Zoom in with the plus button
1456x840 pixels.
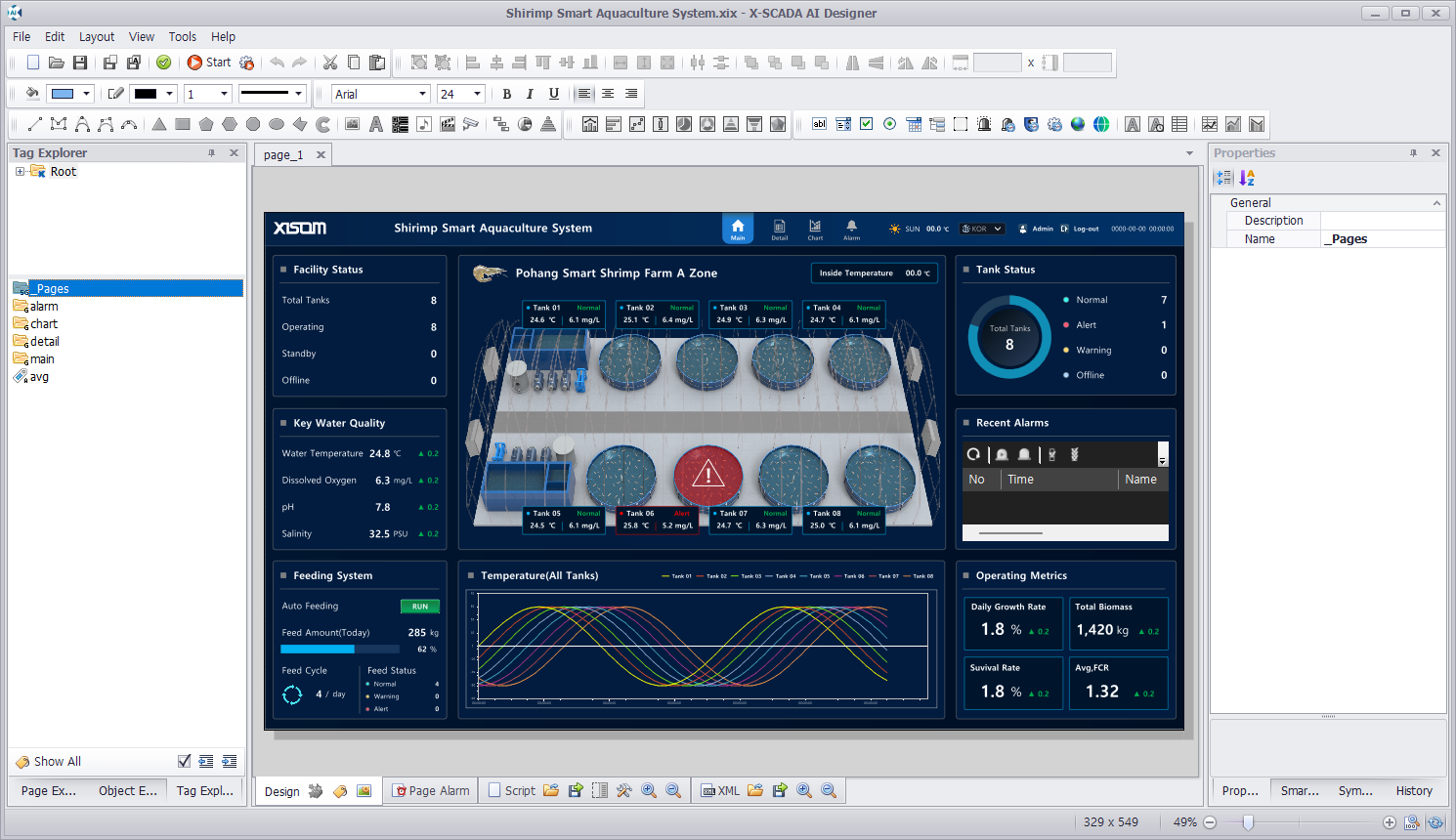point(1390,822)
